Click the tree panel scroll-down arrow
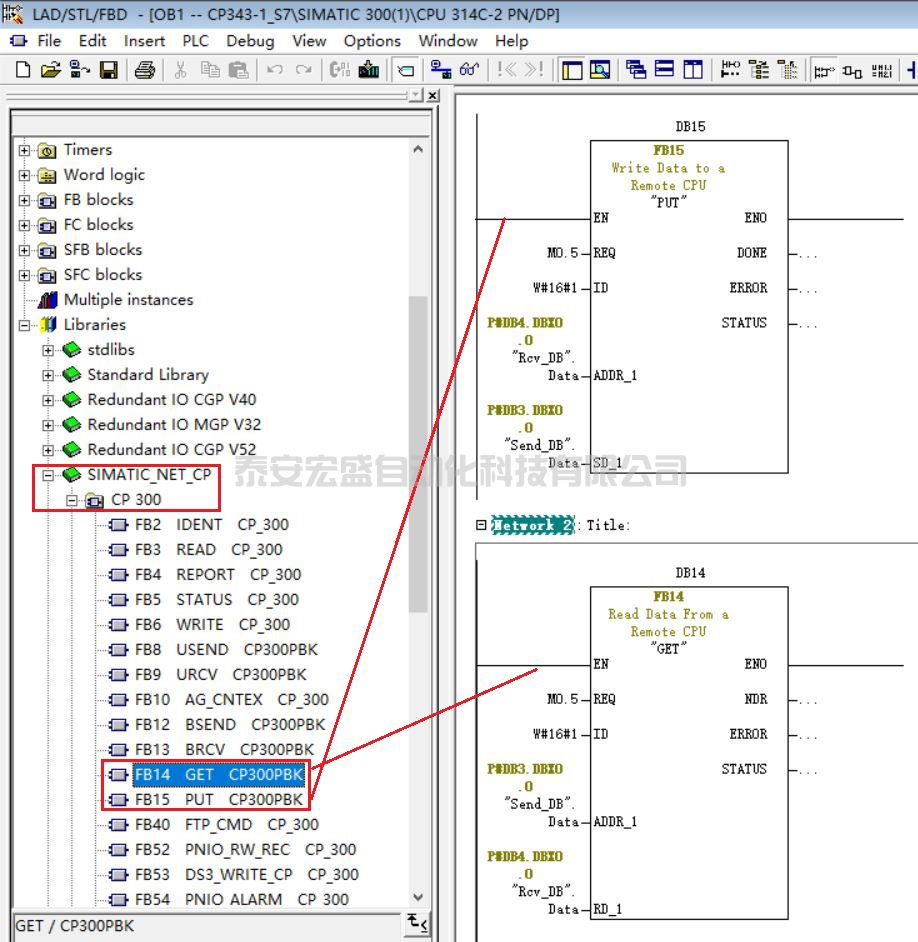 click(418, 898)
